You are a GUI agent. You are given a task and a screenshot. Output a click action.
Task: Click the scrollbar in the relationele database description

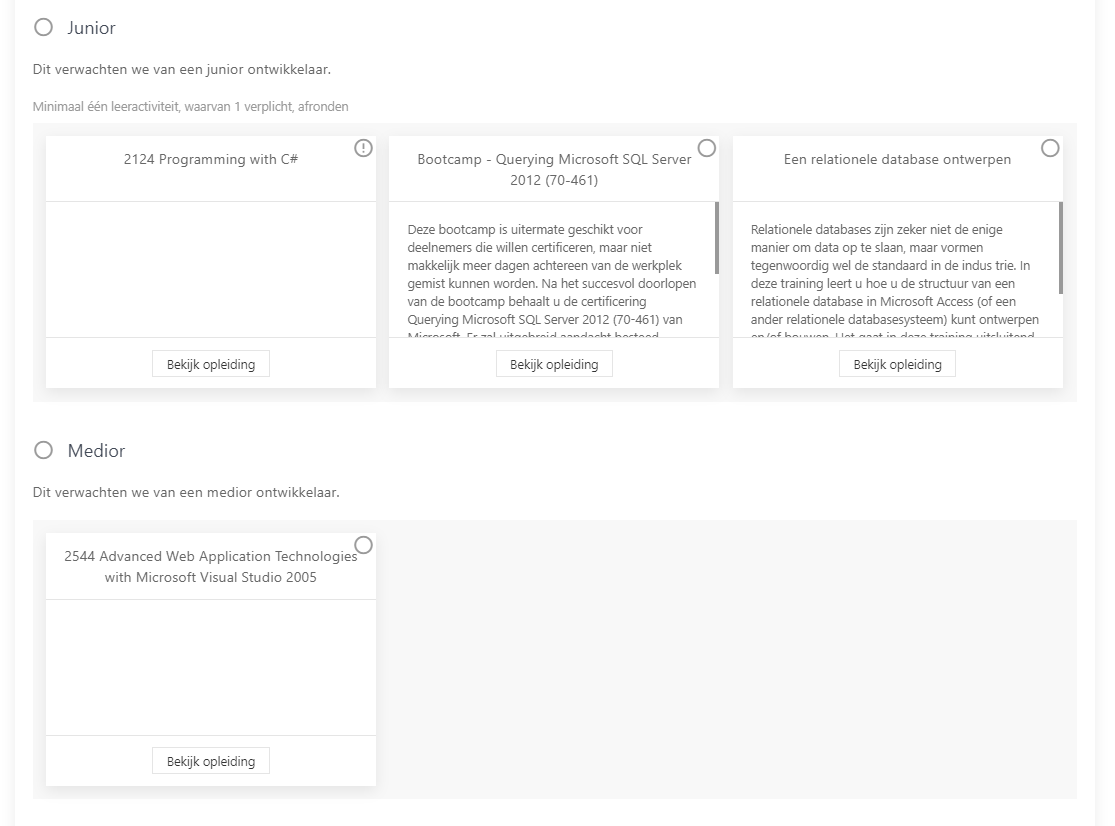point(1060,248)
